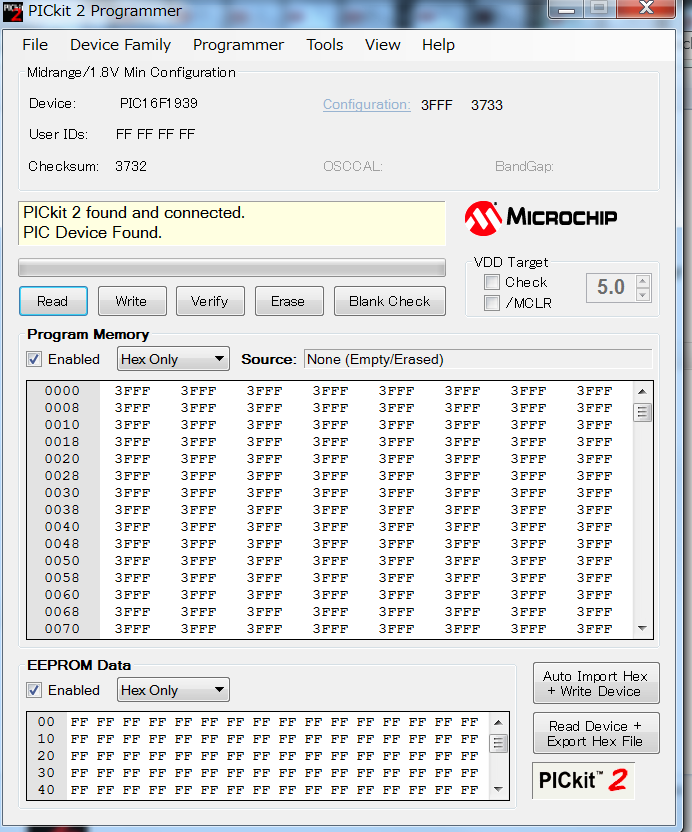Select last FF cell in EEPROM row 40
The image size is (692, 832).
(x=469, y=790)
